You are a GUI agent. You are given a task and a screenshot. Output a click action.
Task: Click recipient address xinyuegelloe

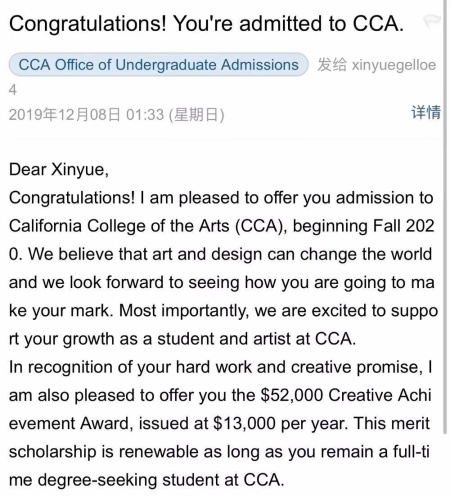coord(394,65)
